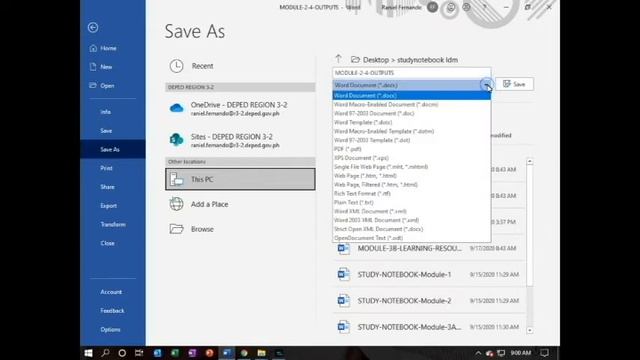Select Web Page (*.htm, *.html) option
The height and width of the screenshot is (360, 640).
(411, 176)
